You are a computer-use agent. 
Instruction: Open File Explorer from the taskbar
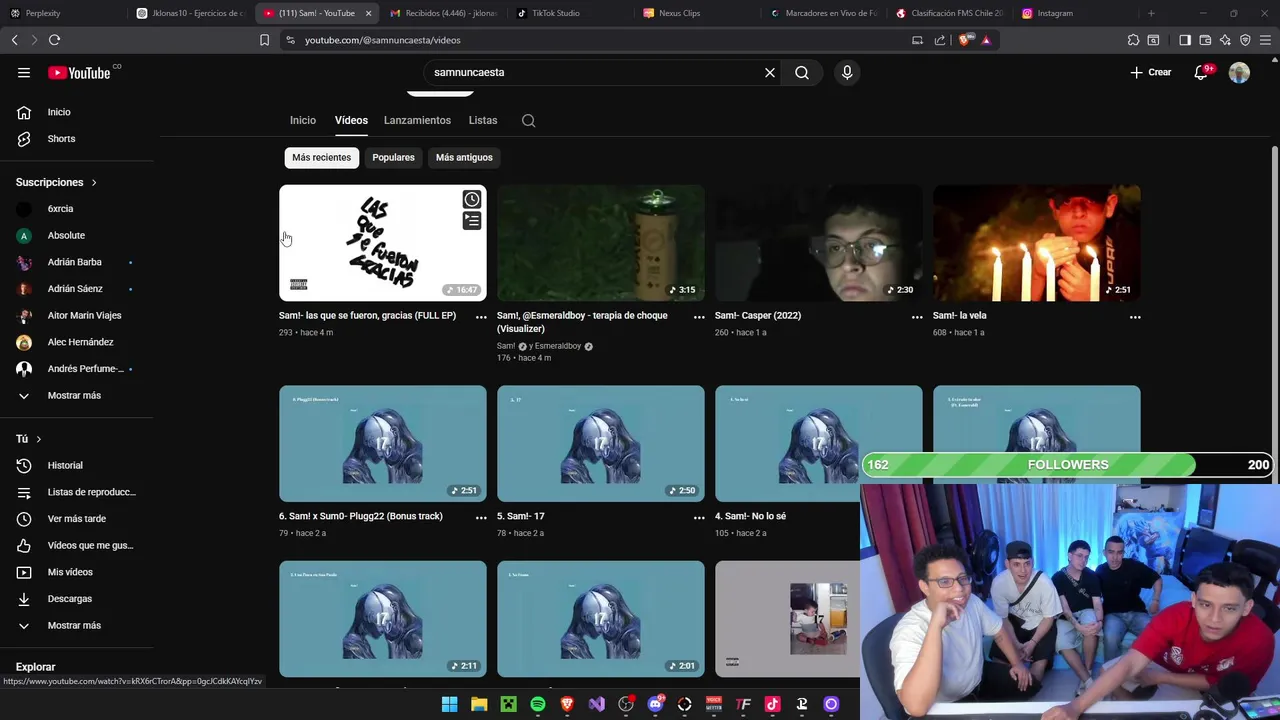coord(479,704)
